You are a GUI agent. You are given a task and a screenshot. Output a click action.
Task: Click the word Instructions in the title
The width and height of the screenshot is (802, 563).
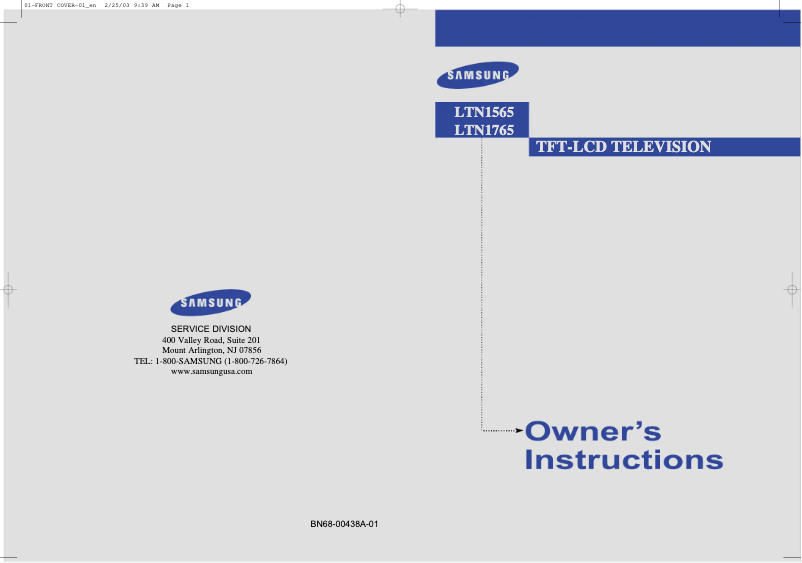pos(623,460)
